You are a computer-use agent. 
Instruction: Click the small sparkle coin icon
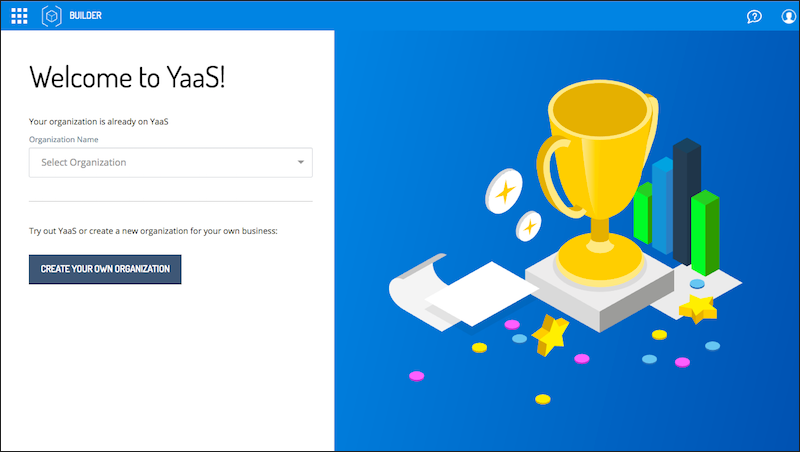coord(529,226)
